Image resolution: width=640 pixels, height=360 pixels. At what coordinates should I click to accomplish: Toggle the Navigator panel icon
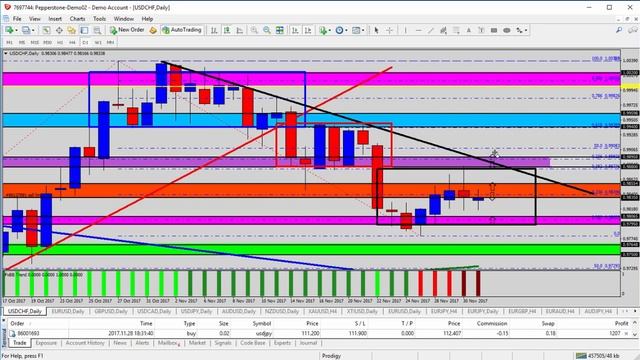(x=71, y=30)
